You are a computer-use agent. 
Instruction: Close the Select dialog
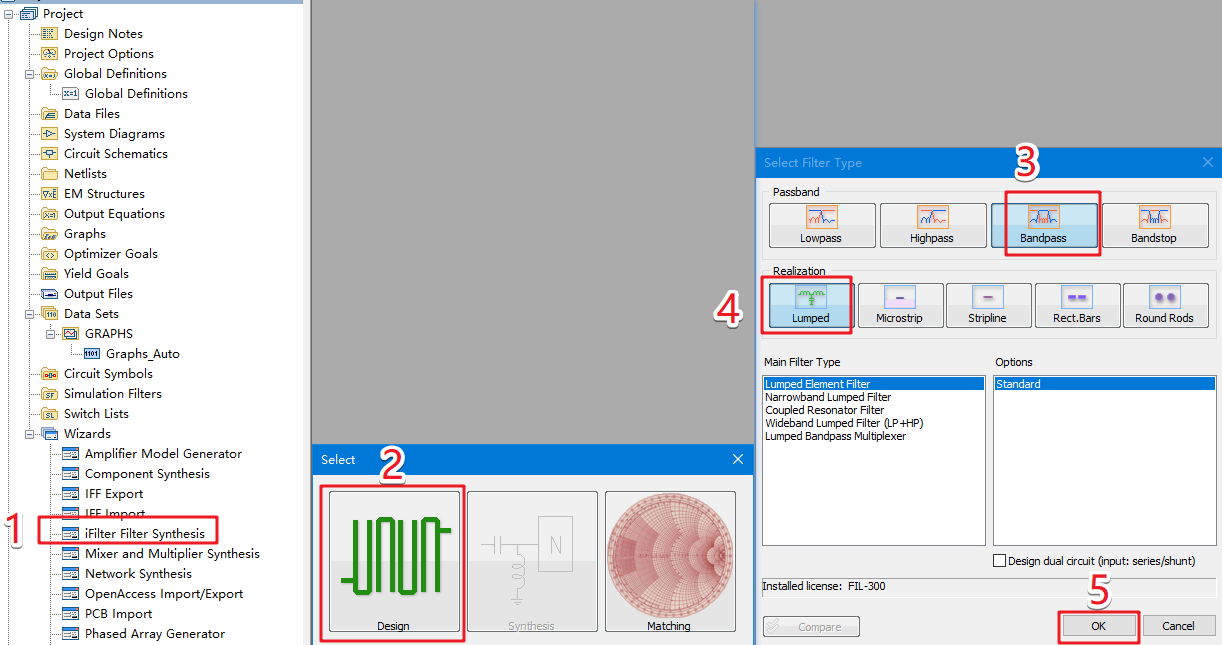pyautogui.click(x=738, y=460)
